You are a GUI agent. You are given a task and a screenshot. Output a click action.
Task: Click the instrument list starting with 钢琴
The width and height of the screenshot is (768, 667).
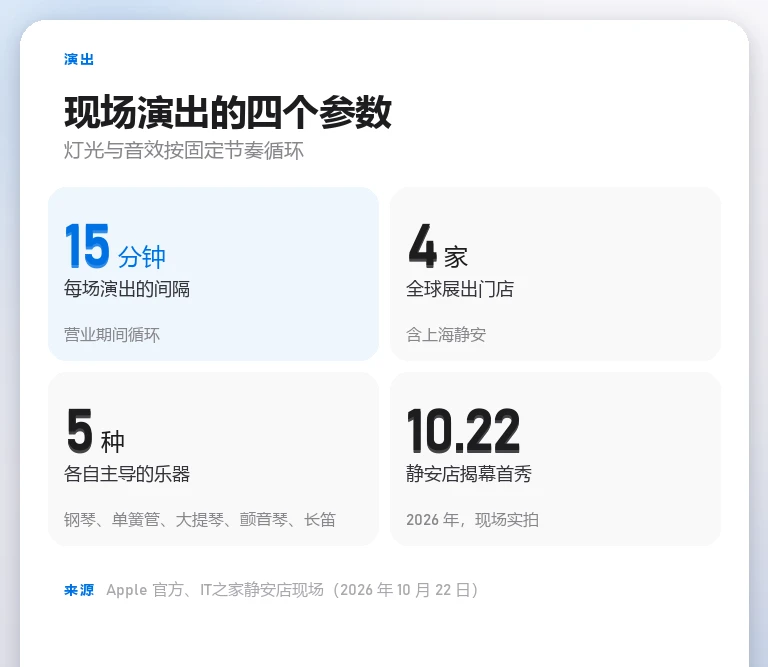point(200,520)
